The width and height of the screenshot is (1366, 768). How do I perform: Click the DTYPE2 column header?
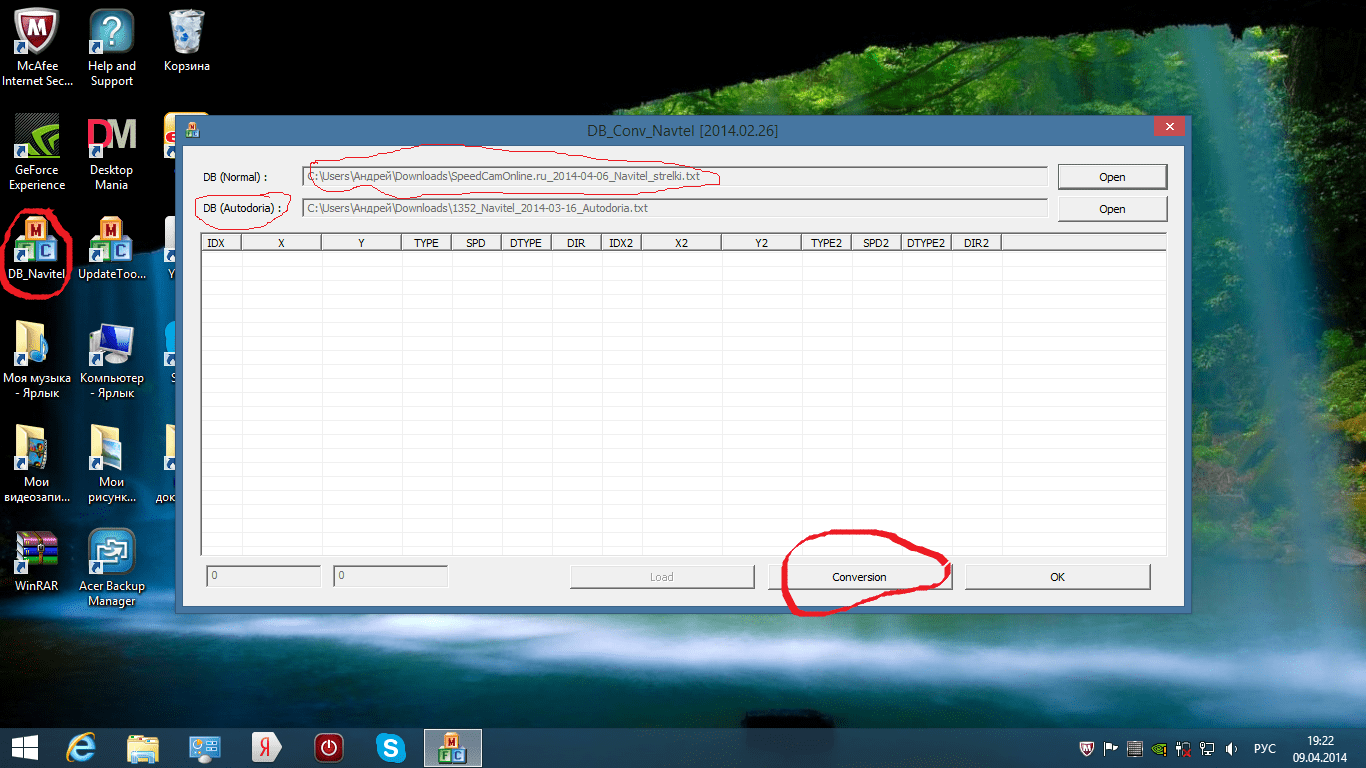click(926, 243)
